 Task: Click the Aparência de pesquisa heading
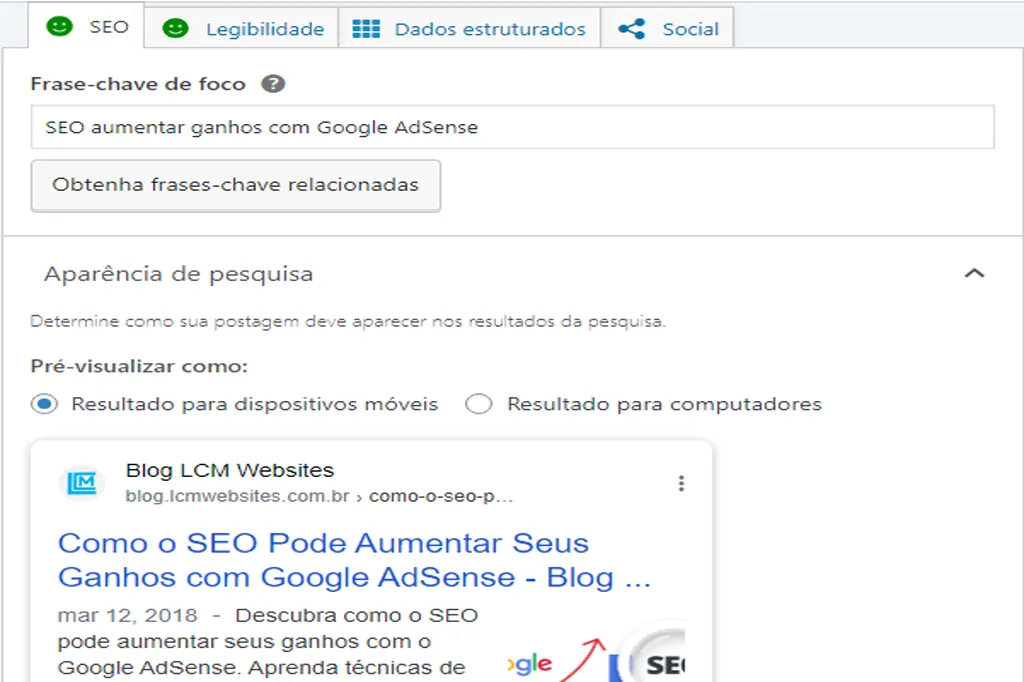coord(178,274)
